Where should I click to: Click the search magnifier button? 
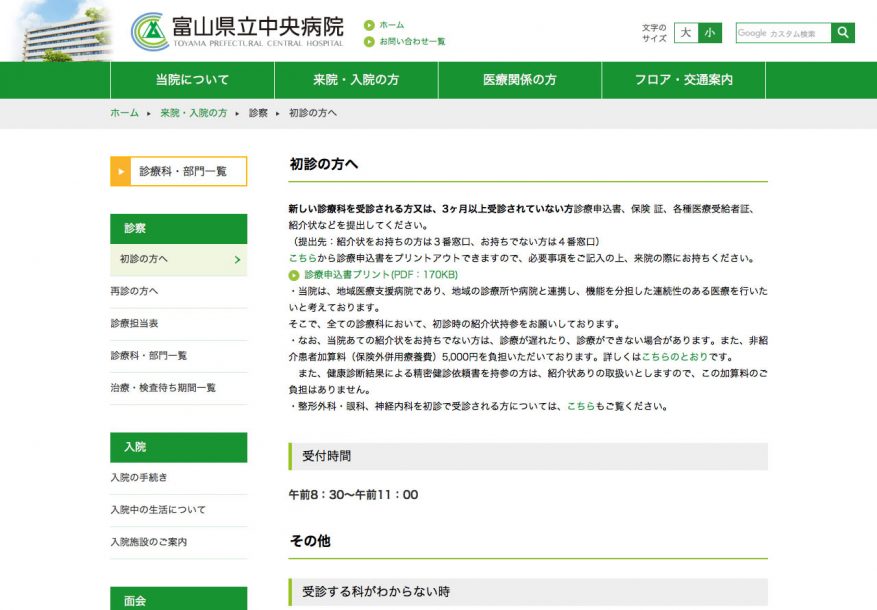pos(843,33)
